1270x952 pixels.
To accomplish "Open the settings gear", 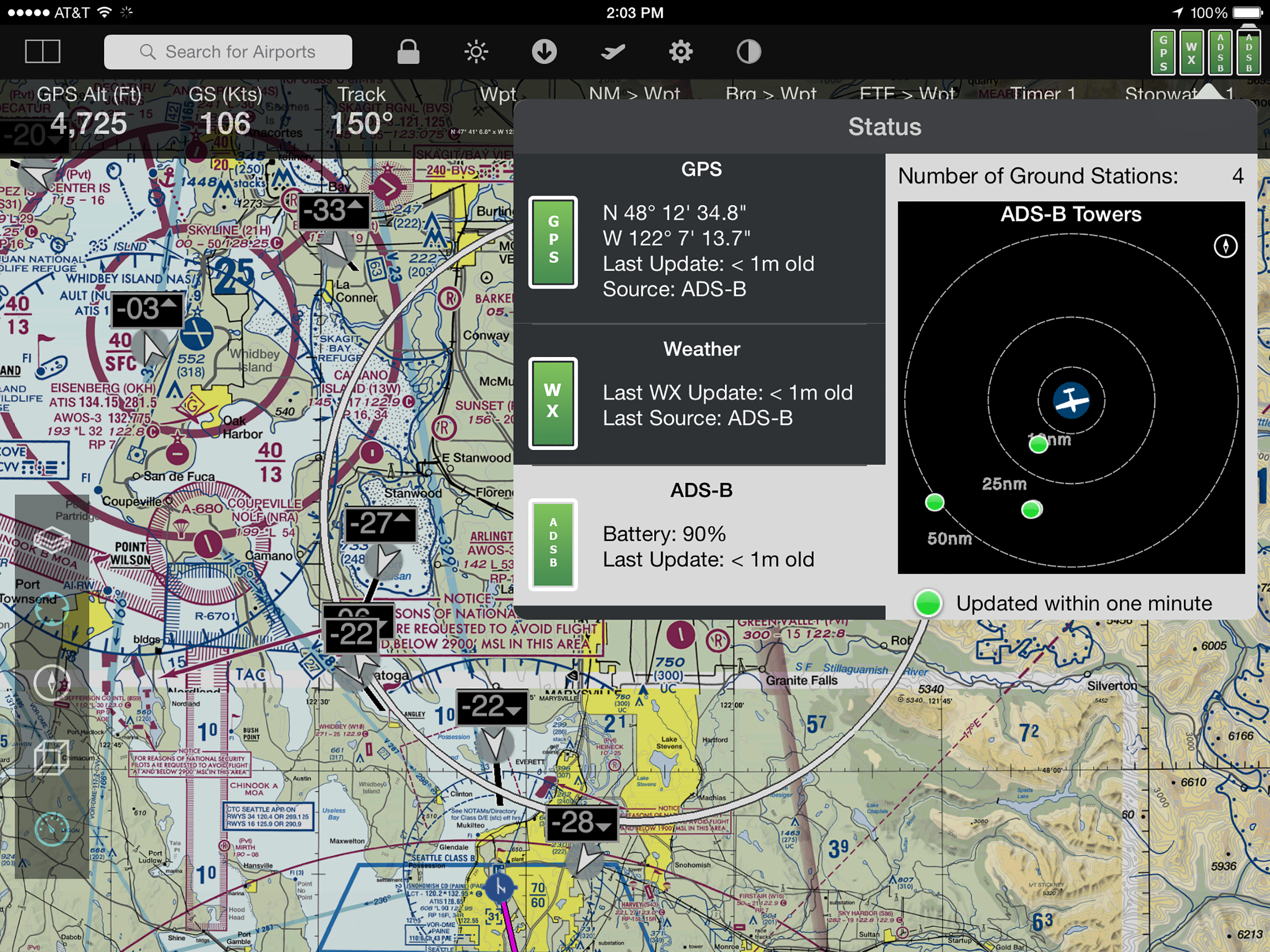I will click(681, 52).
